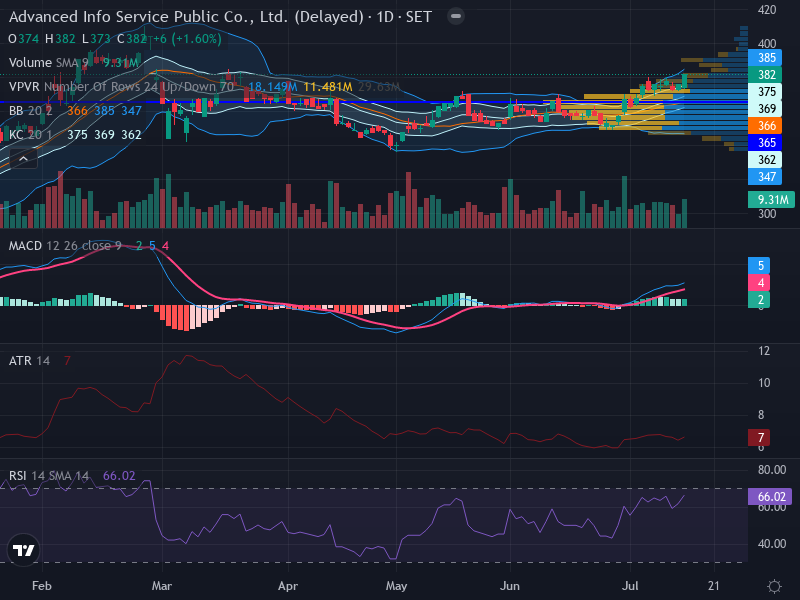Click the grey pill icon beside symbol title
This screenshot has height=600, width=800.
[456, 16]
